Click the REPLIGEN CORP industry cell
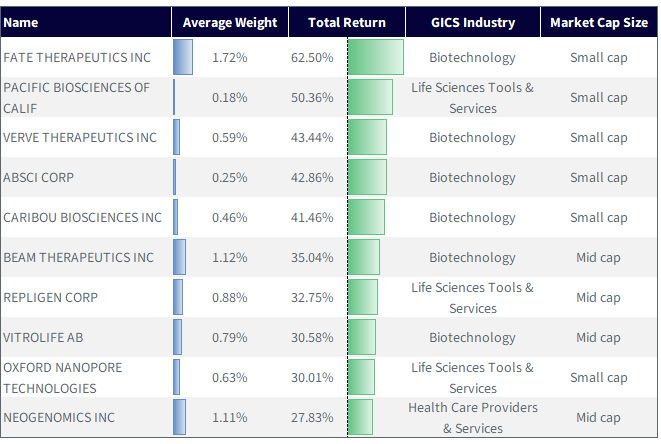Image resolution: width=661 pixels, height=444 pixels. [473, 298]
